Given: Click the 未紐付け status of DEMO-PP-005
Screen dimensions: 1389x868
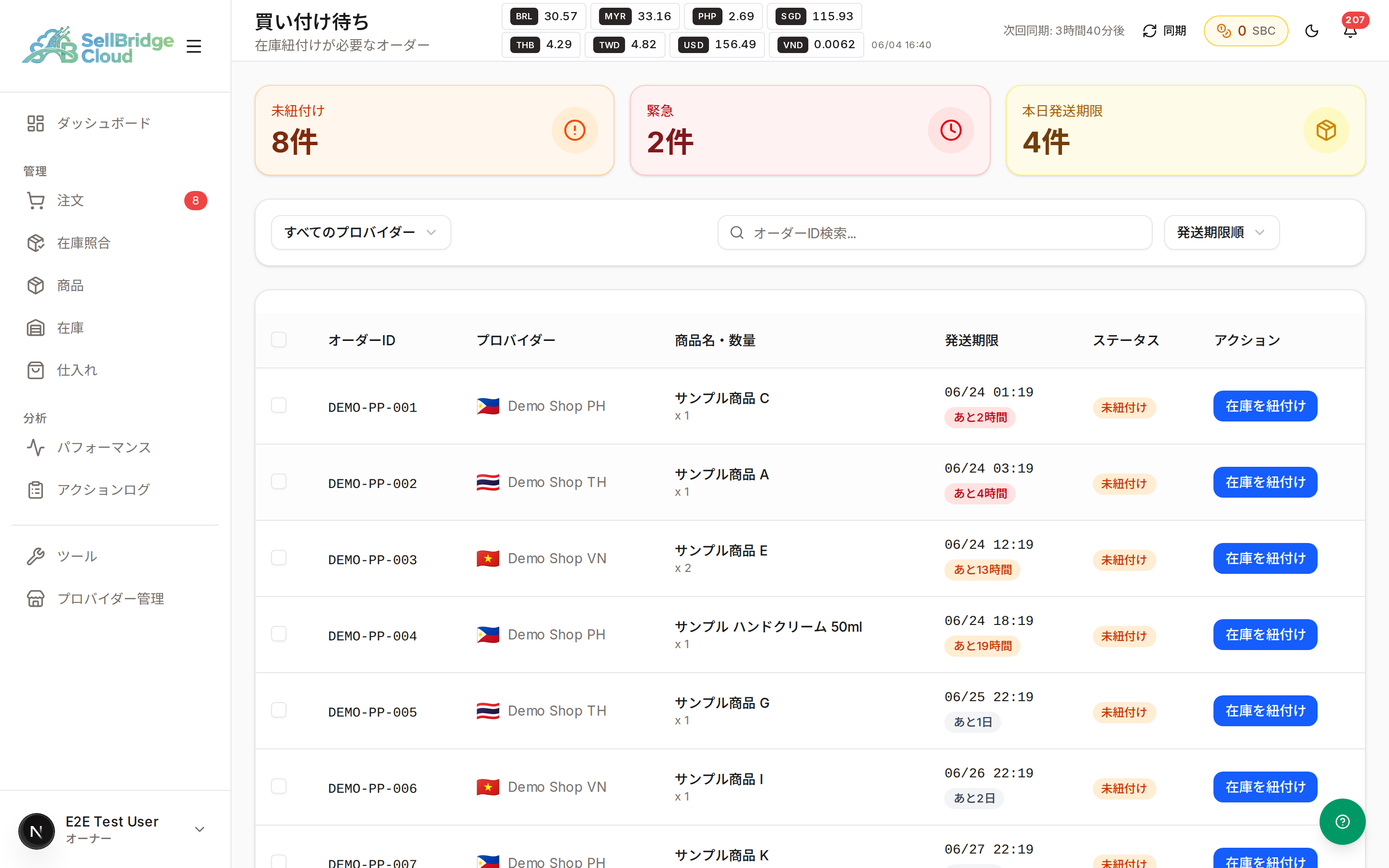Looking at the screenshot, I should (x=1124, y=712).
